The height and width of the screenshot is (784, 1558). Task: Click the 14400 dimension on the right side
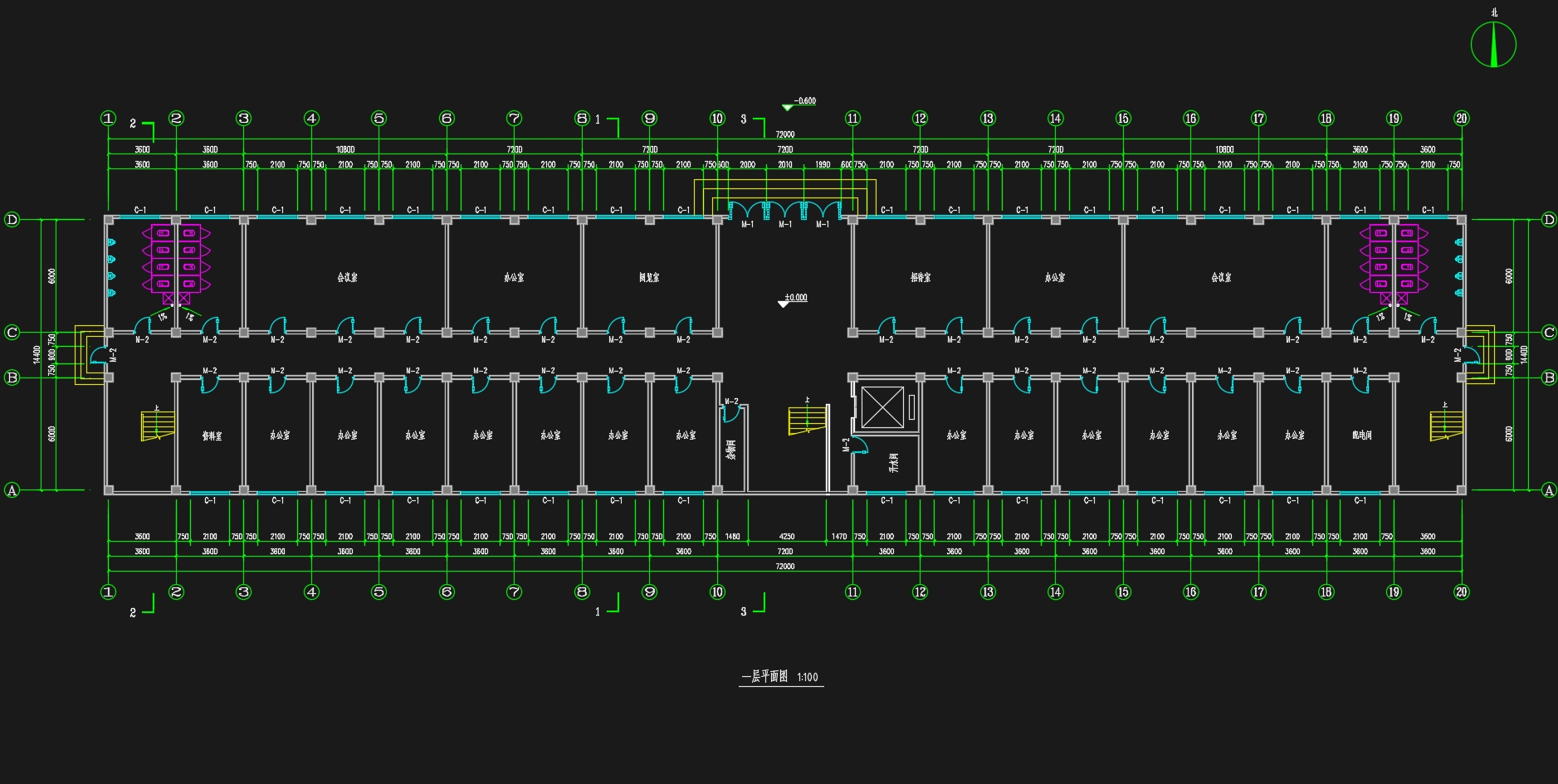coord(1524,354)
